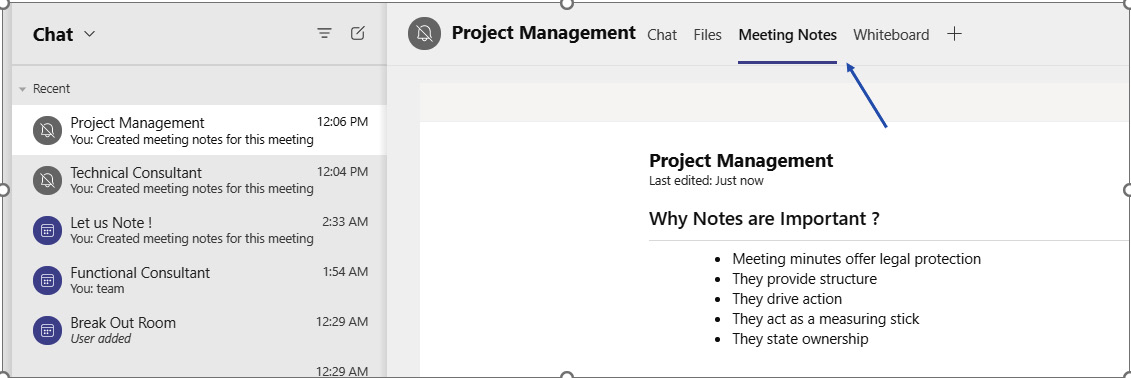
Task: Click 'You: team' message preview
Action: 97,289
